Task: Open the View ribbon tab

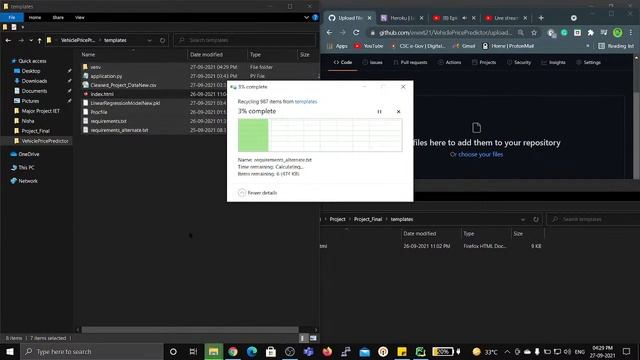Action: (80, 18)
